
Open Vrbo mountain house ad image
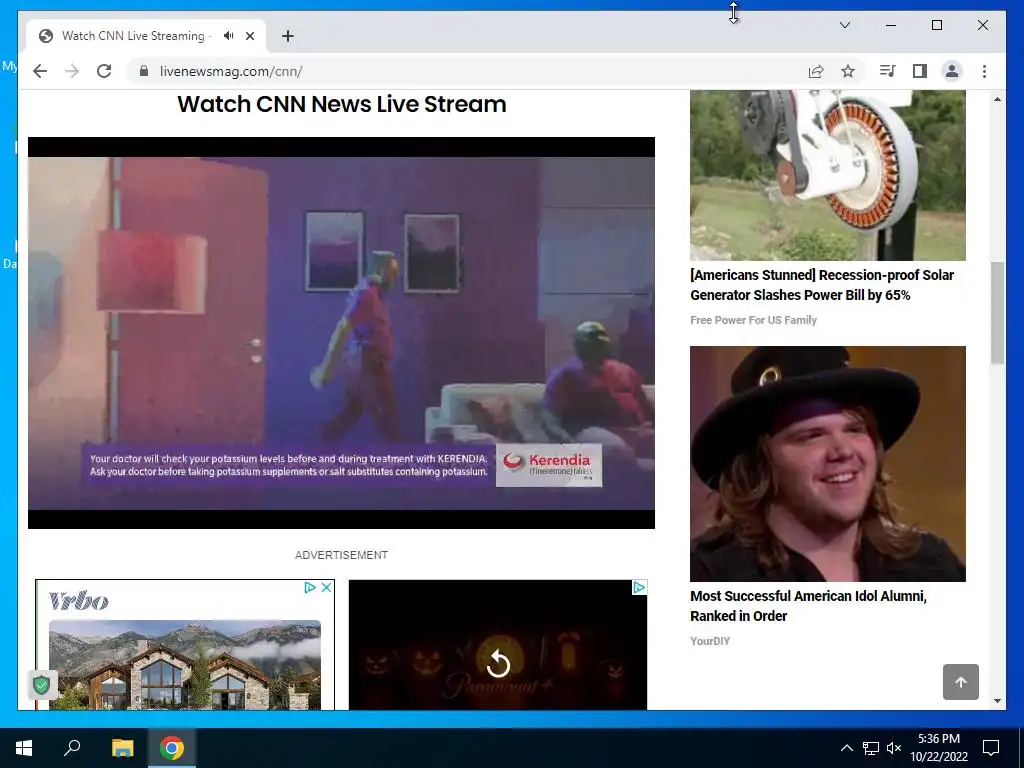[x=185, y=665]
